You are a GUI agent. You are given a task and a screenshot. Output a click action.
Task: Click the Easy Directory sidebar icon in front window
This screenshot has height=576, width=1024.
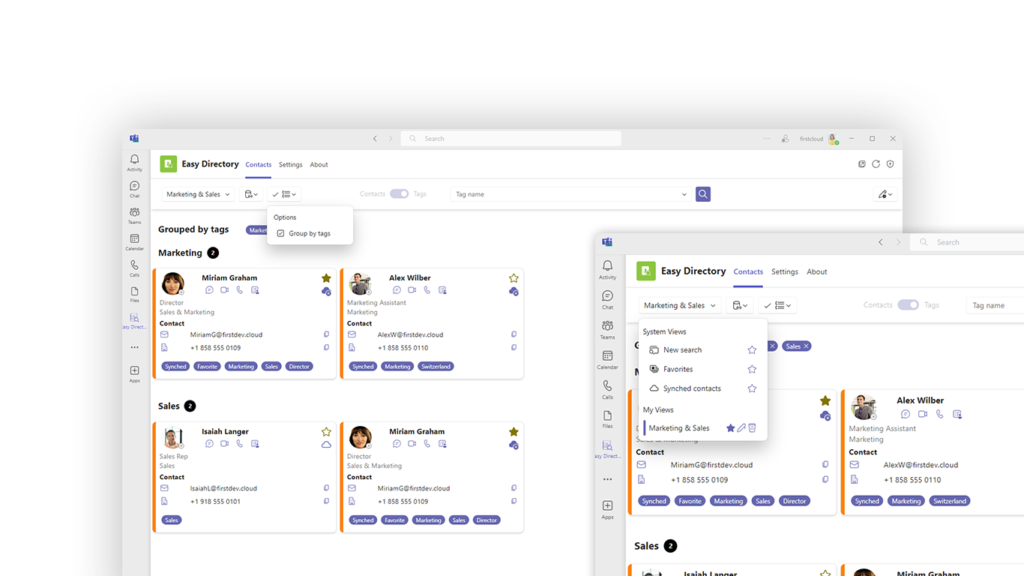pyautogui.click(x=607, y=449)
